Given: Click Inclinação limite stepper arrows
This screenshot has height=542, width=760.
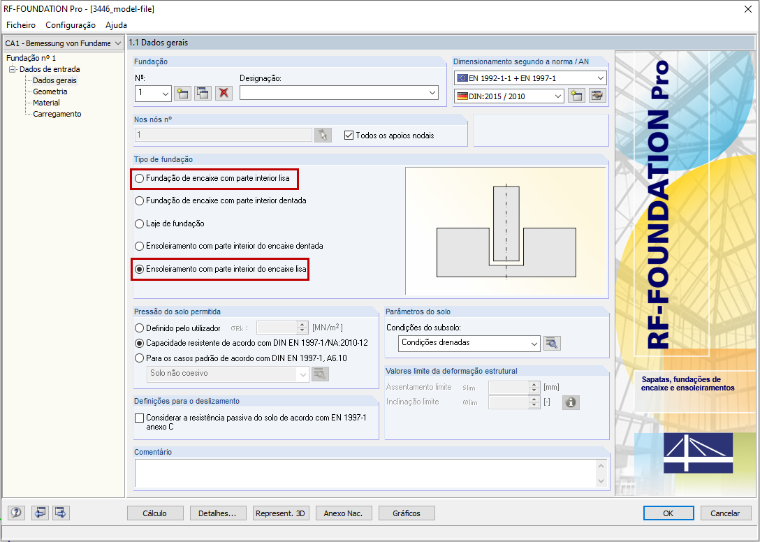Looking at the screenshot, I should pyautogui.click(x=534, y=402).
